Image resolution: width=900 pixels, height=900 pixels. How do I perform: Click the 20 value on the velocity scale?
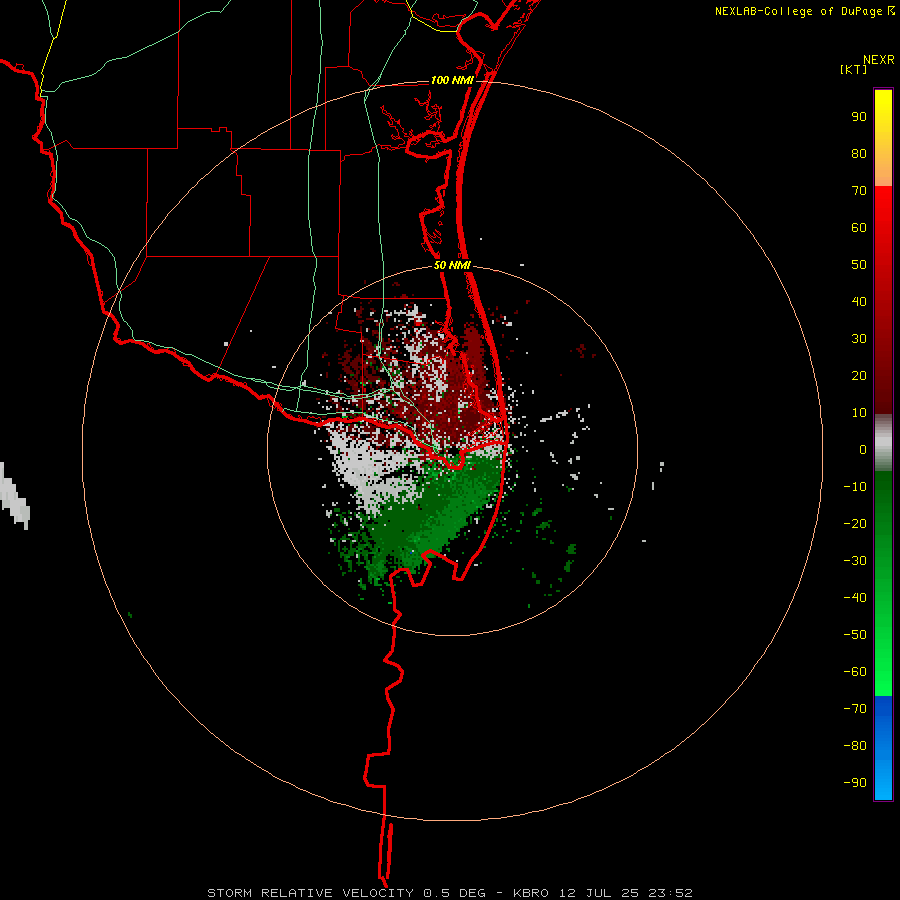(859, 376)
